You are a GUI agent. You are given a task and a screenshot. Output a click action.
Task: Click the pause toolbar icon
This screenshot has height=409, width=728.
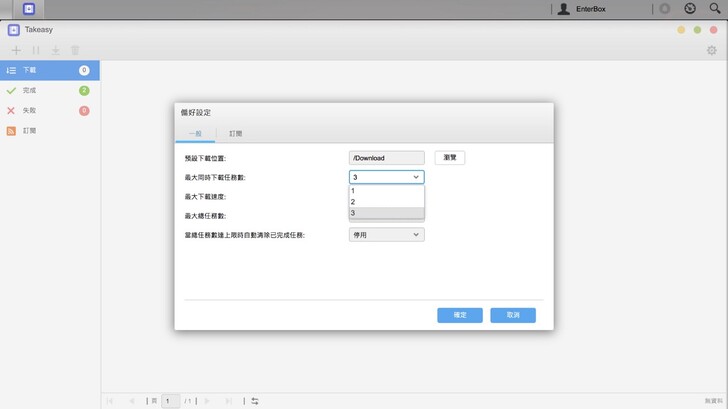[36, 50]
